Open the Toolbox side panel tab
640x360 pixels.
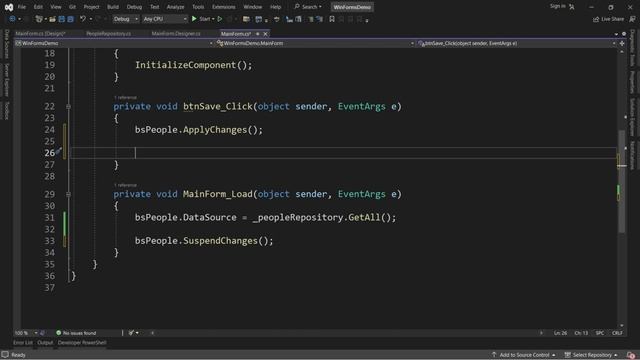[x=7, y=110]
